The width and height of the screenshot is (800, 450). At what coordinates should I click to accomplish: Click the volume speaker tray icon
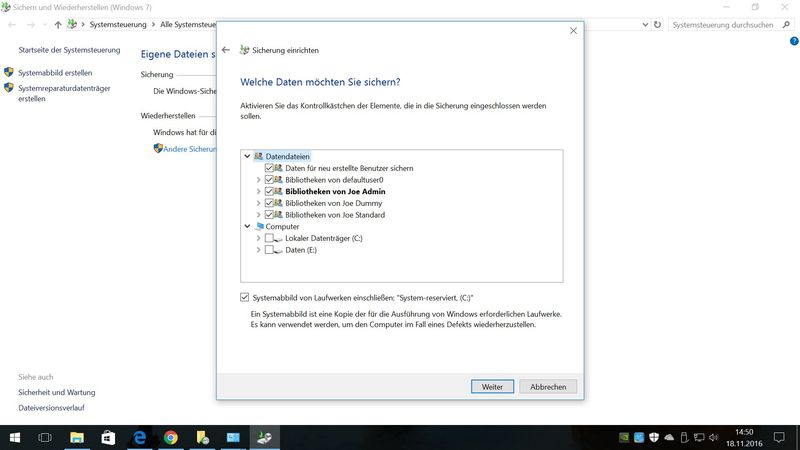coord(714,437)
